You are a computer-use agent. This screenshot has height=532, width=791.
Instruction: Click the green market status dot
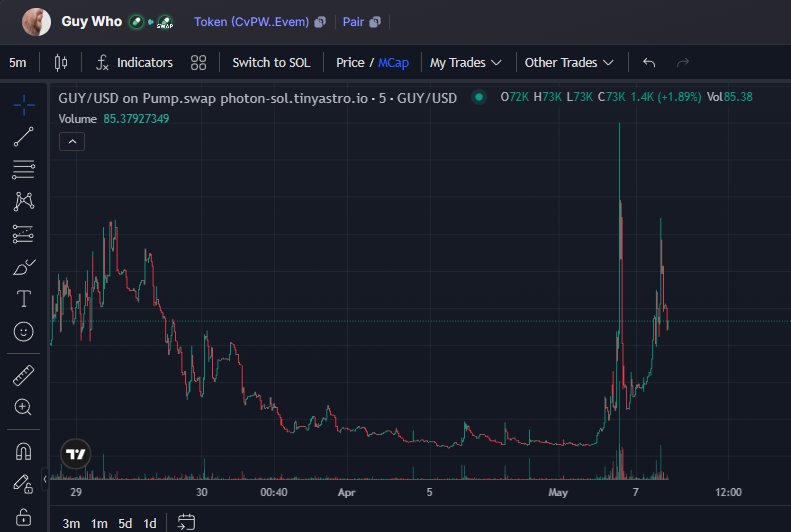coord(479,97)
